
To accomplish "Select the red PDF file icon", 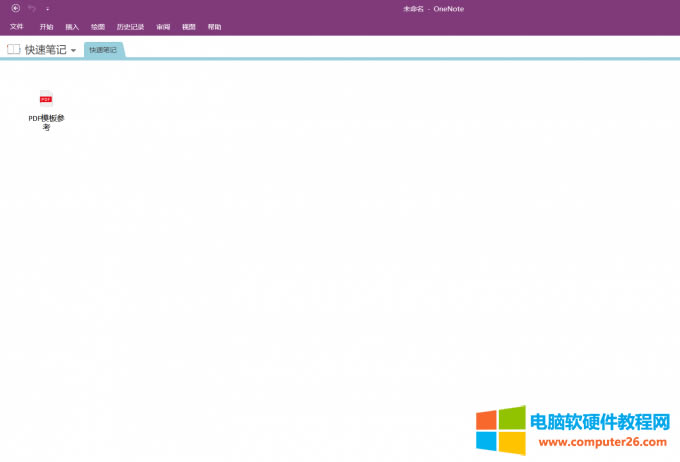I will click(46, 97).
